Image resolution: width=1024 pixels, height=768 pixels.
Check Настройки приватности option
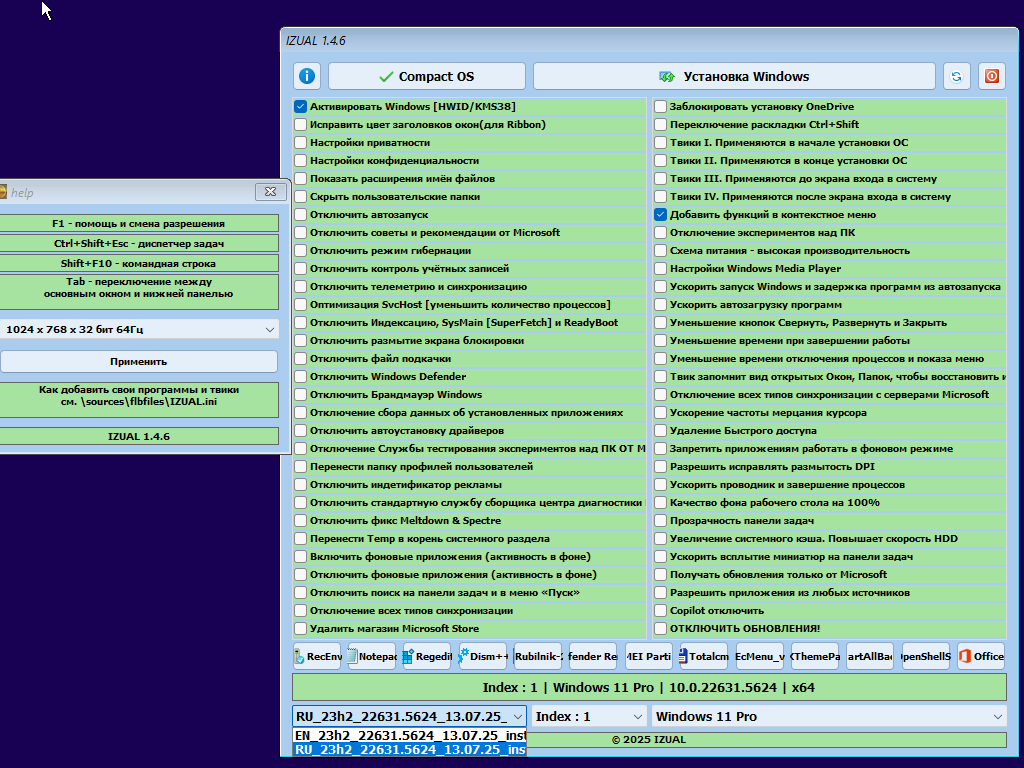tap(300, 142)
